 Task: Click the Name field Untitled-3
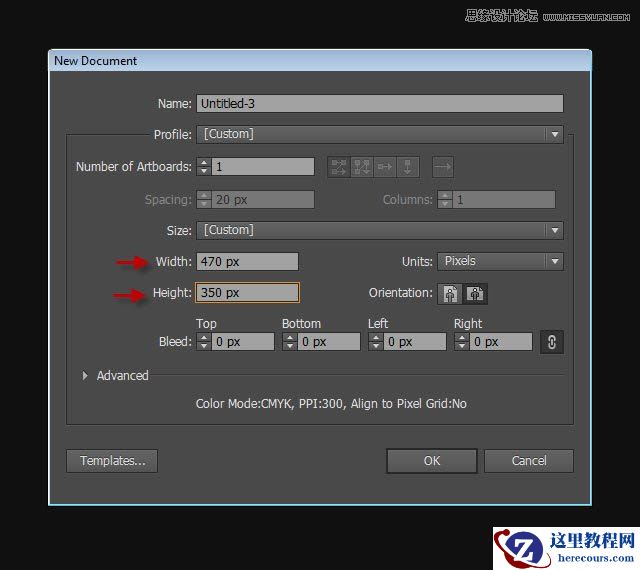pyautogui.click(x=380, y=104)
